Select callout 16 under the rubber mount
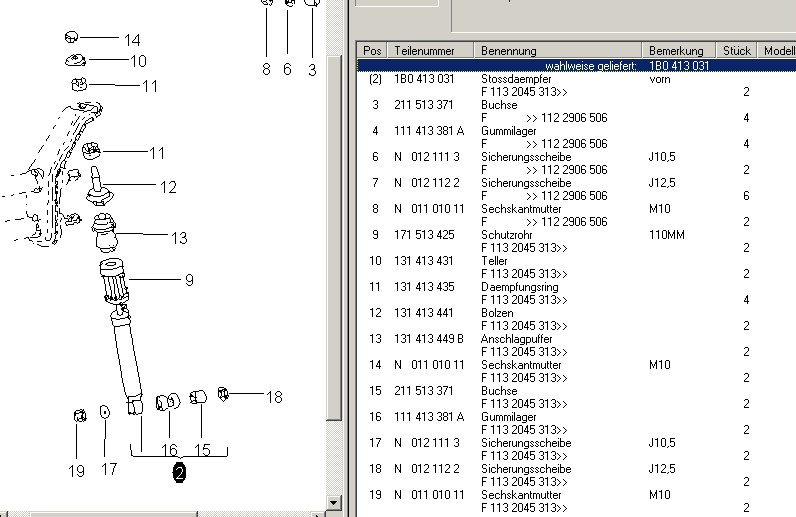This screenshot has width=796, height=517. point(169,451)
